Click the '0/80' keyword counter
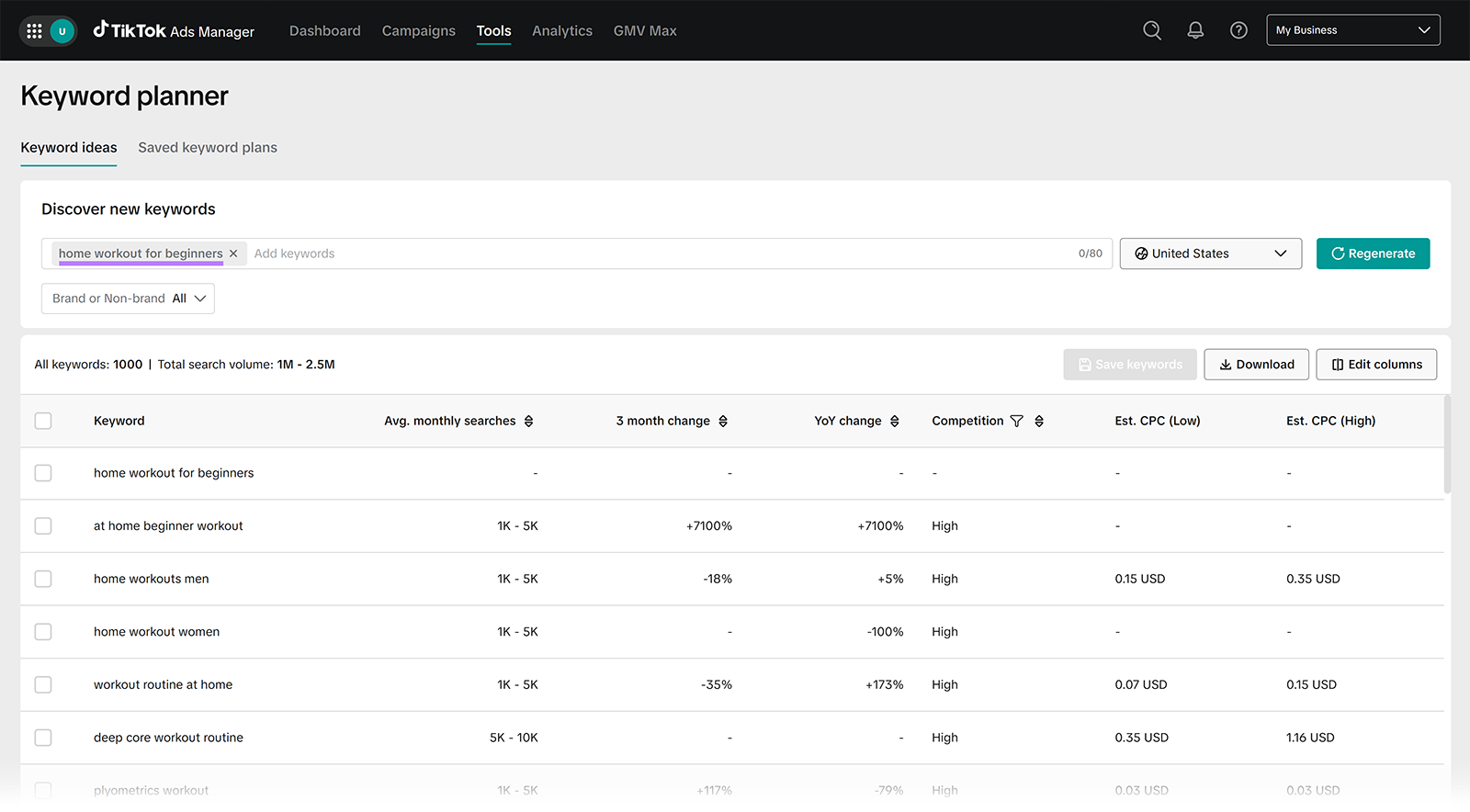 [x=1091, y=254]
